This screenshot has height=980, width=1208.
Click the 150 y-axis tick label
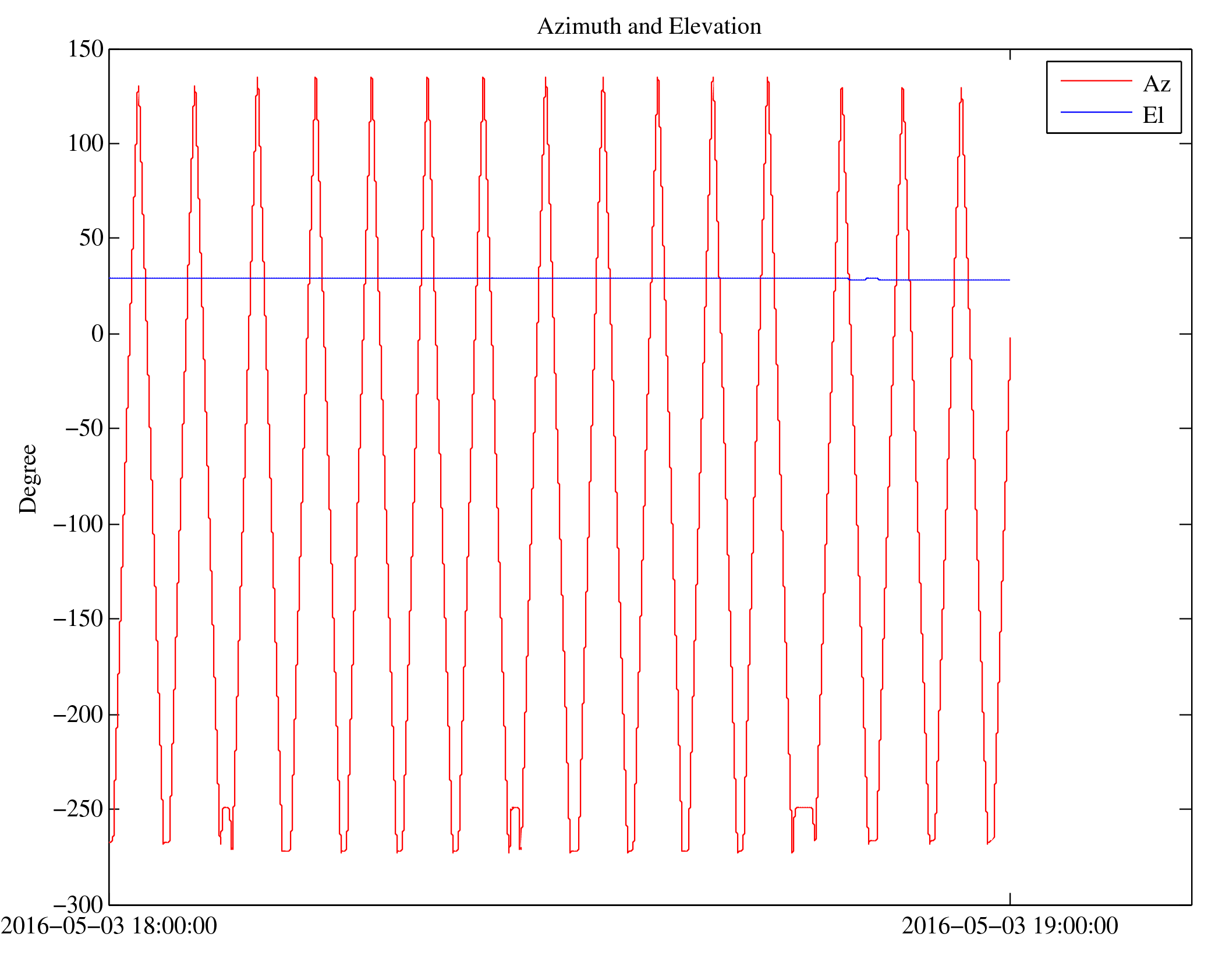coord(86,49)
